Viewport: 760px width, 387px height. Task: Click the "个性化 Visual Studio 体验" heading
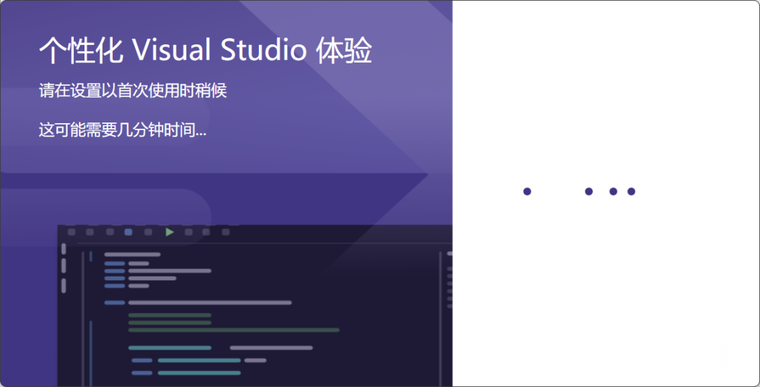[206, 50]
